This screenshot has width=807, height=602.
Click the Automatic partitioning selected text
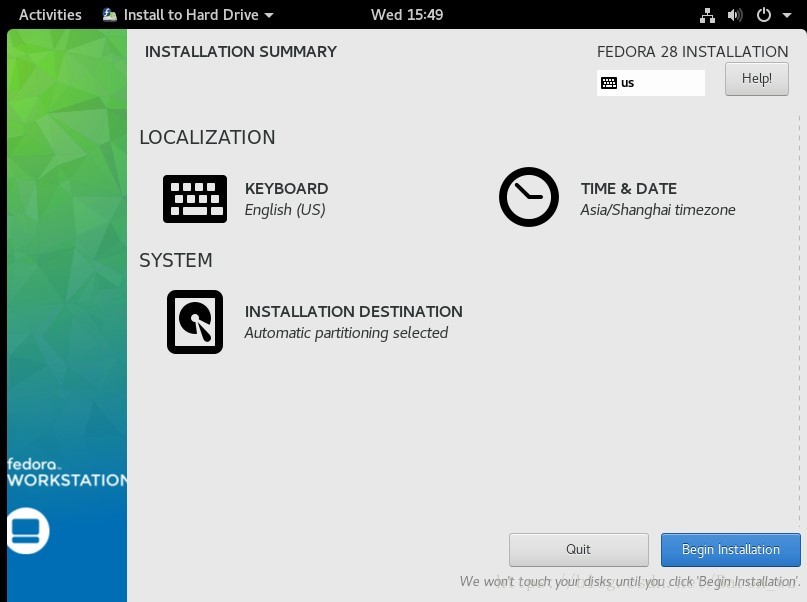click(x=346, y=333)
